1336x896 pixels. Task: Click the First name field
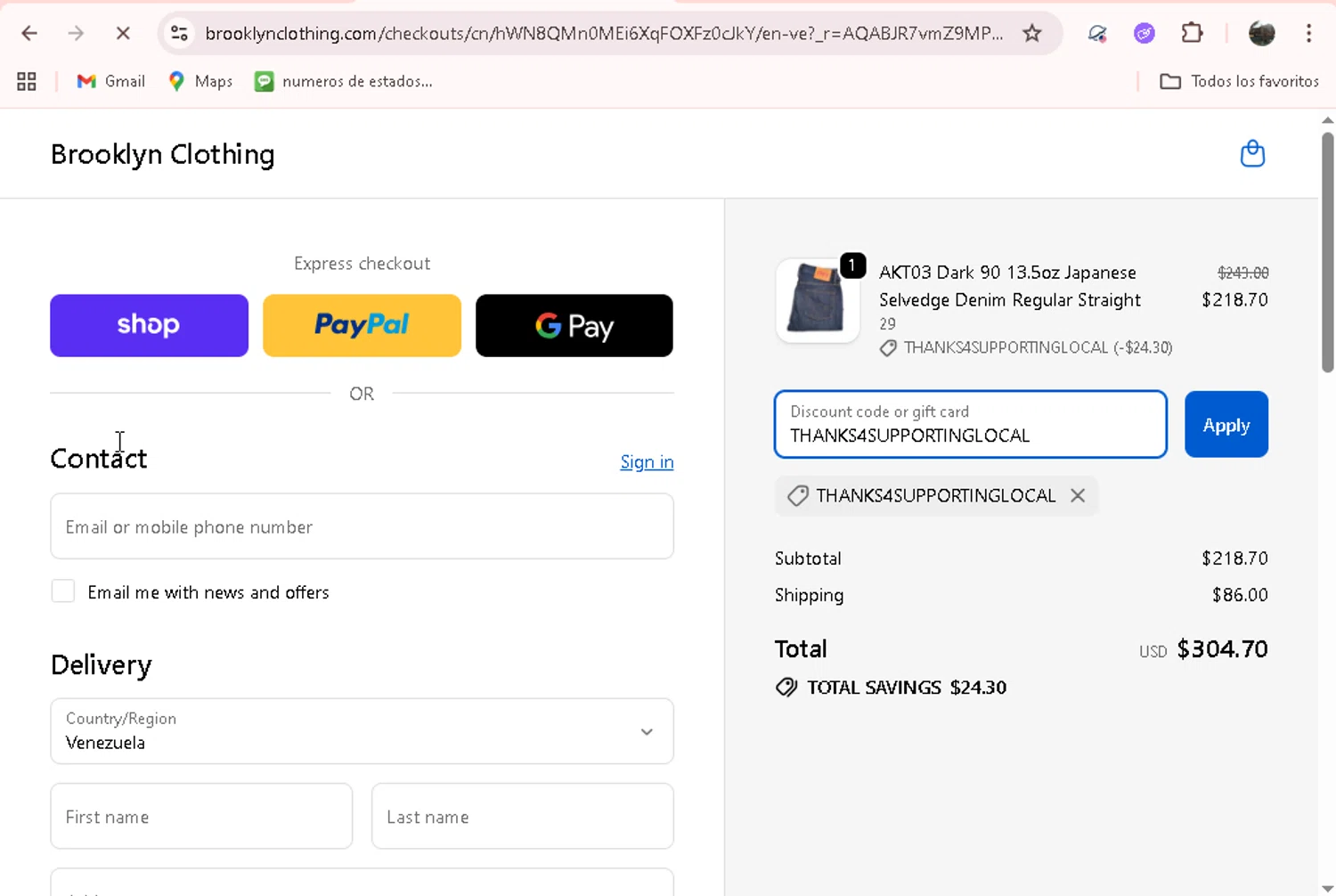[201, 816]
